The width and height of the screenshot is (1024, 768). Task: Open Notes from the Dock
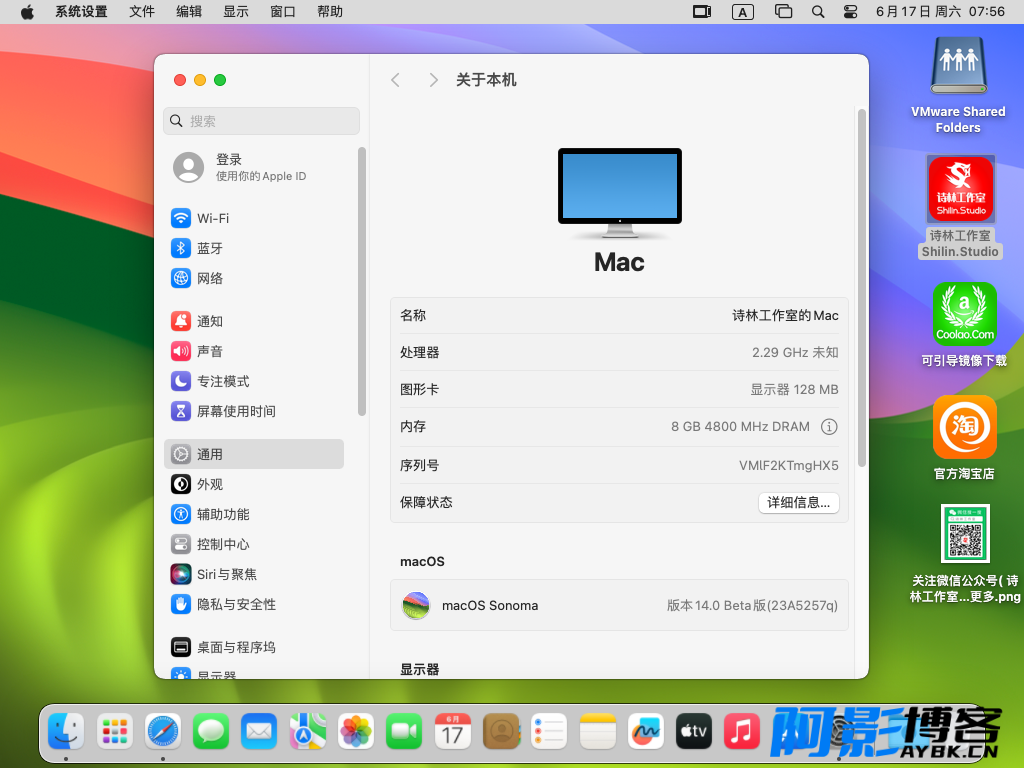pos(598,731)
